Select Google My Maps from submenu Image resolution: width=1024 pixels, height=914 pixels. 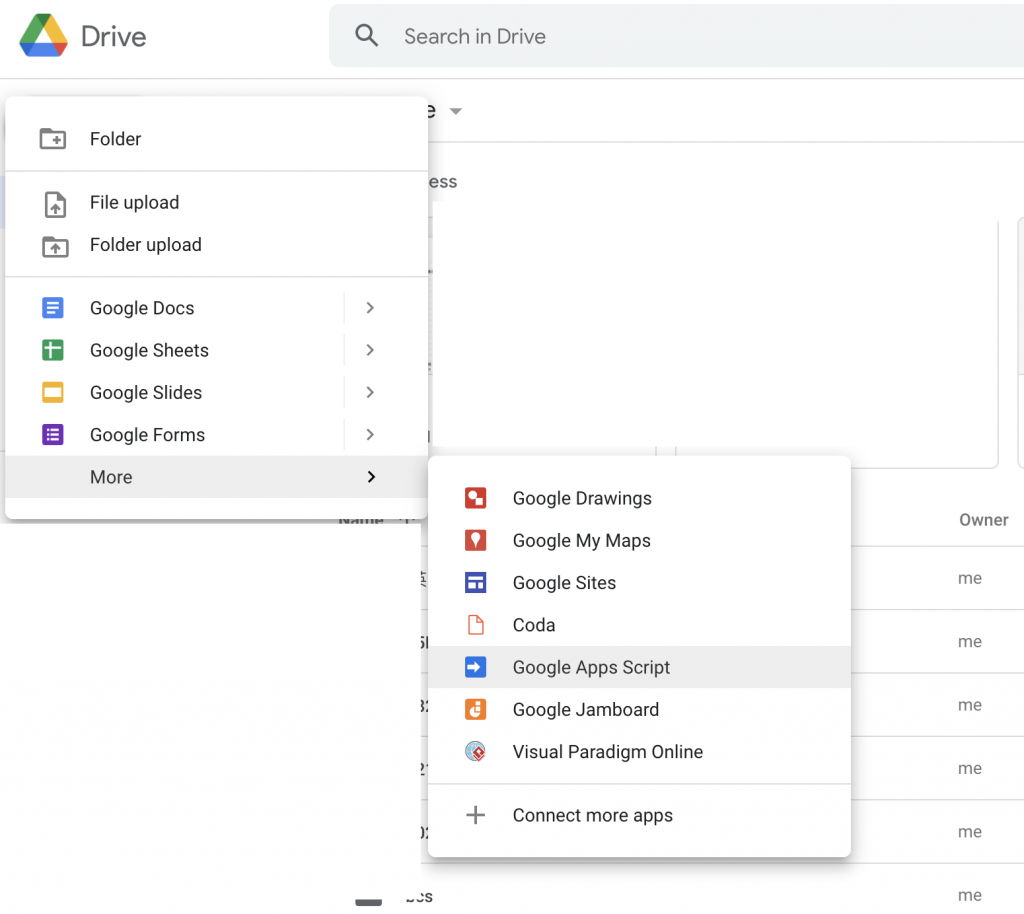click(639, 541)
